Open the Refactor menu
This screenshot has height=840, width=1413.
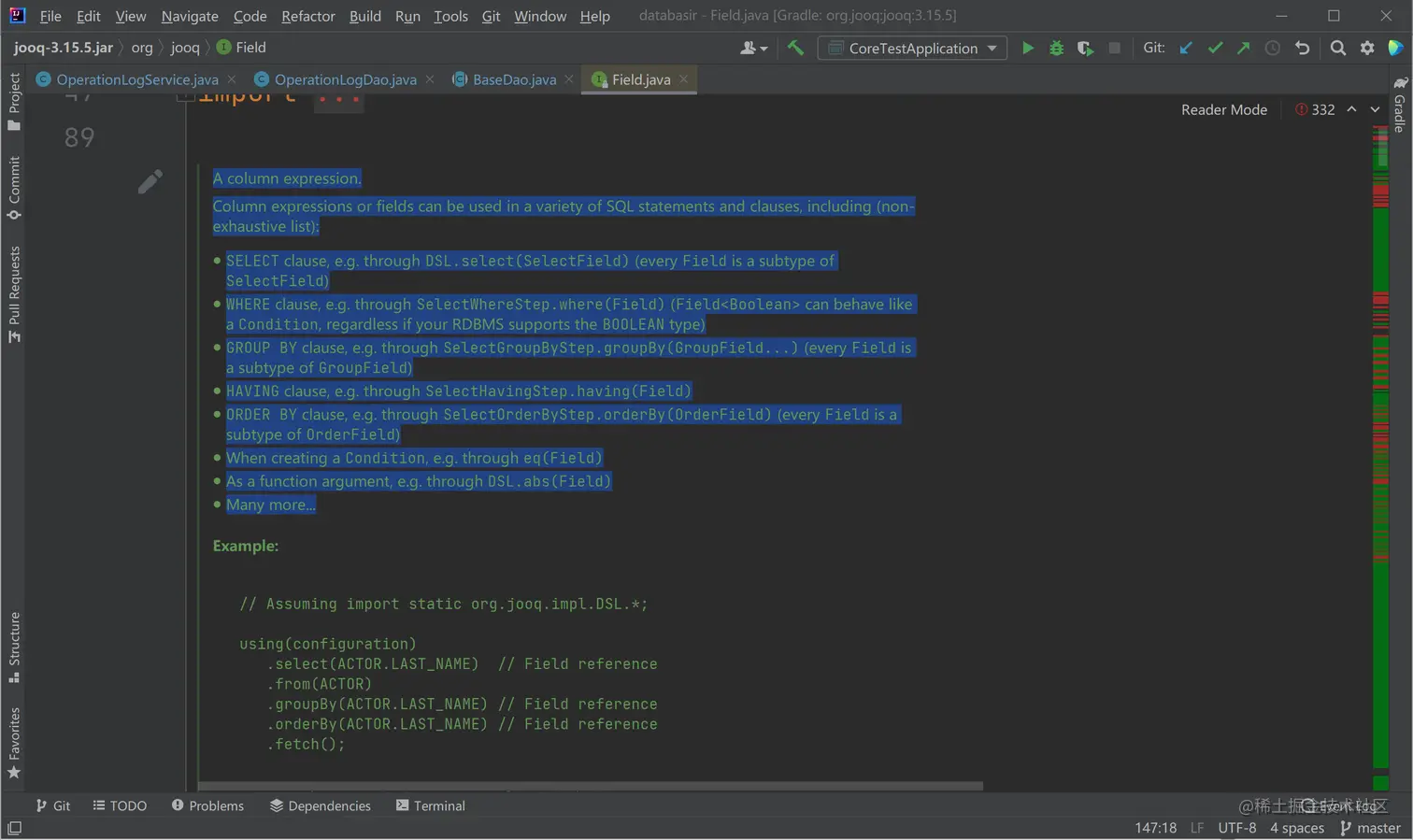308,16
